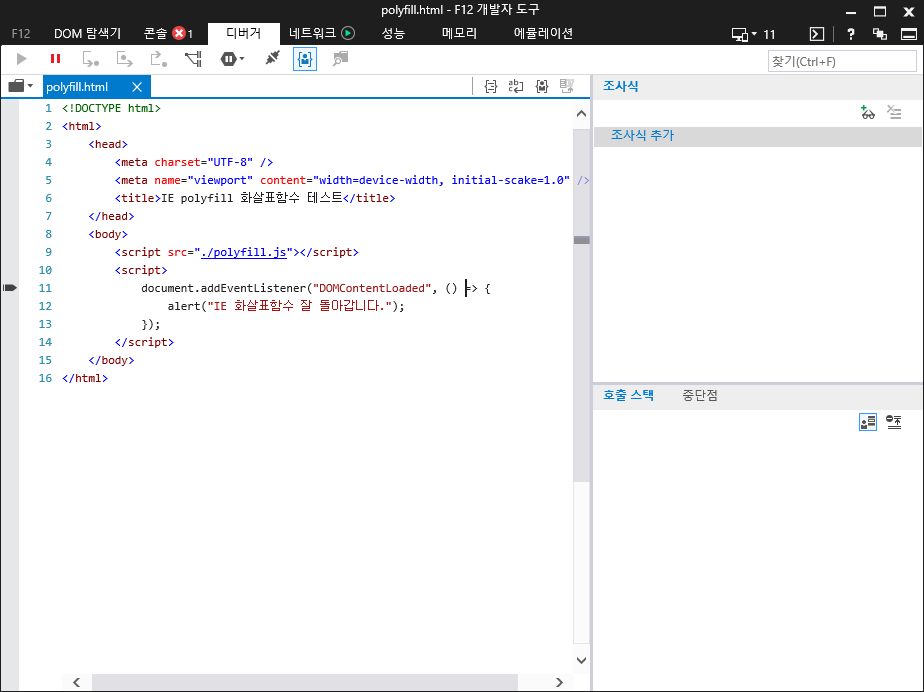Click the horizontal scrollbar left arrow

(77, 682)
